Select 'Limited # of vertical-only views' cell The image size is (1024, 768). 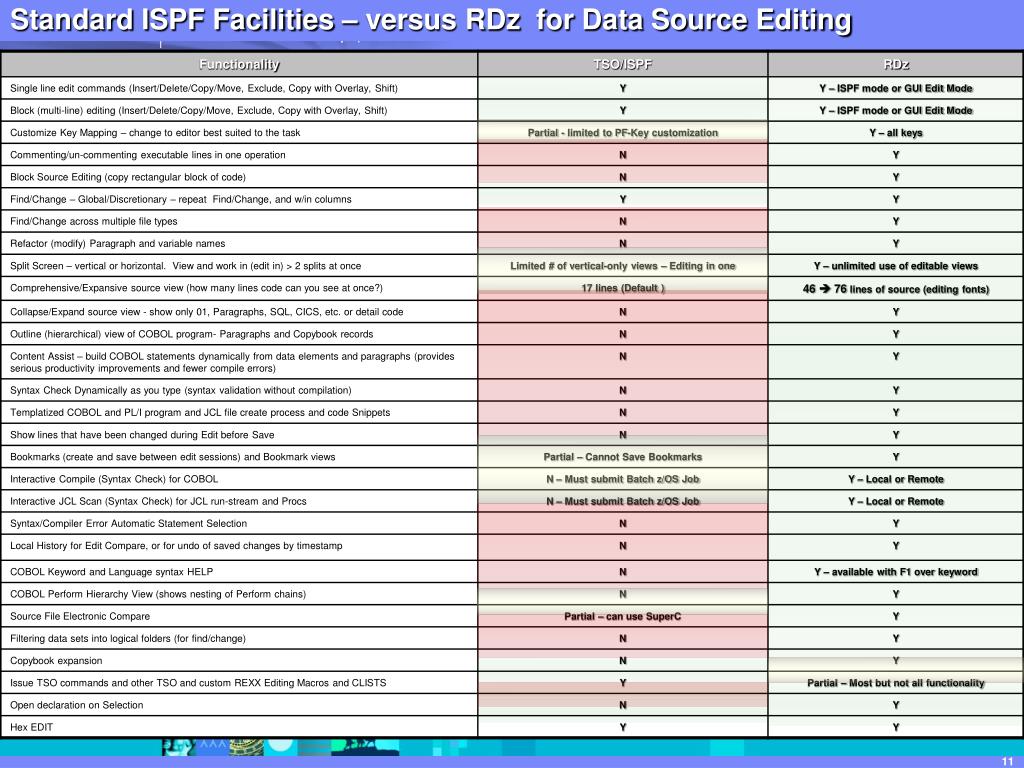622,266
